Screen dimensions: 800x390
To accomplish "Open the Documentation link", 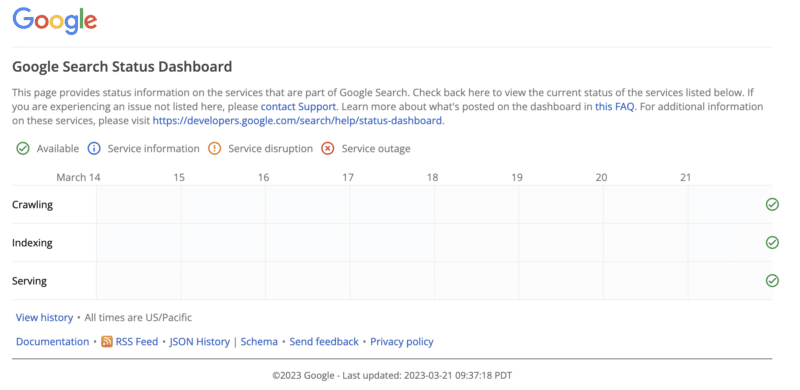I will pyautogui.click(x=53, y=342).
